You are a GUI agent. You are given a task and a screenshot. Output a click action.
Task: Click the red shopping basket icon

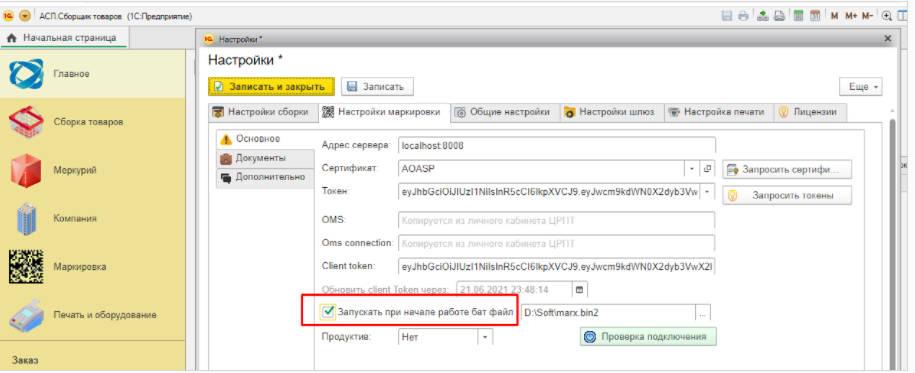[26, 121]
